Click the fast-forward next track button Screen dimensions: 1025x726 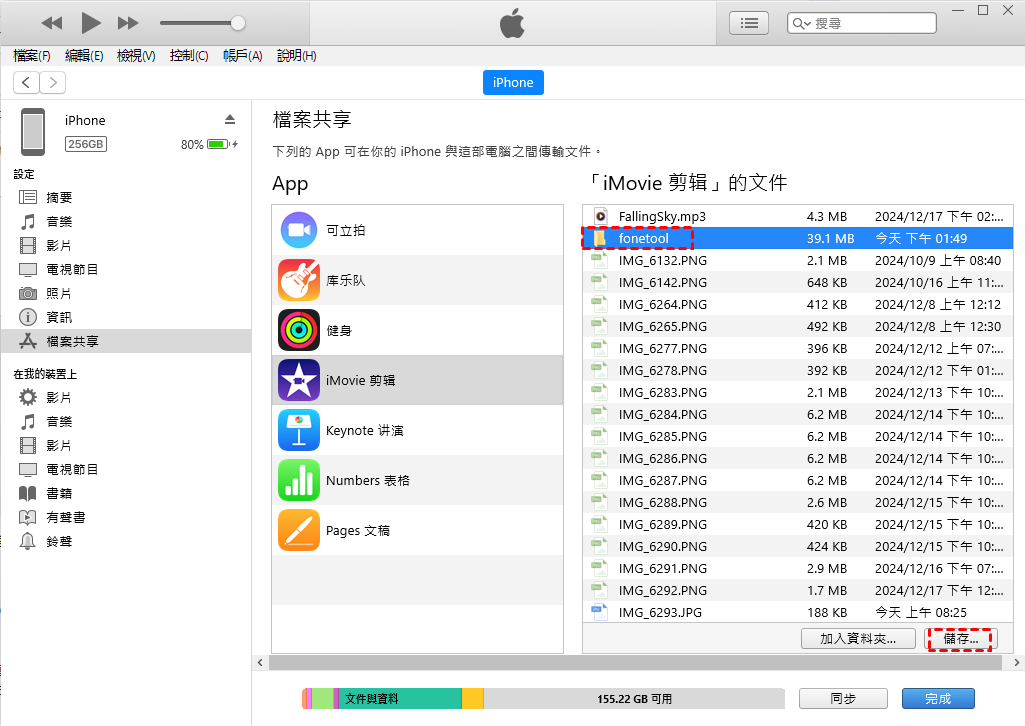[x=128, y=22]
